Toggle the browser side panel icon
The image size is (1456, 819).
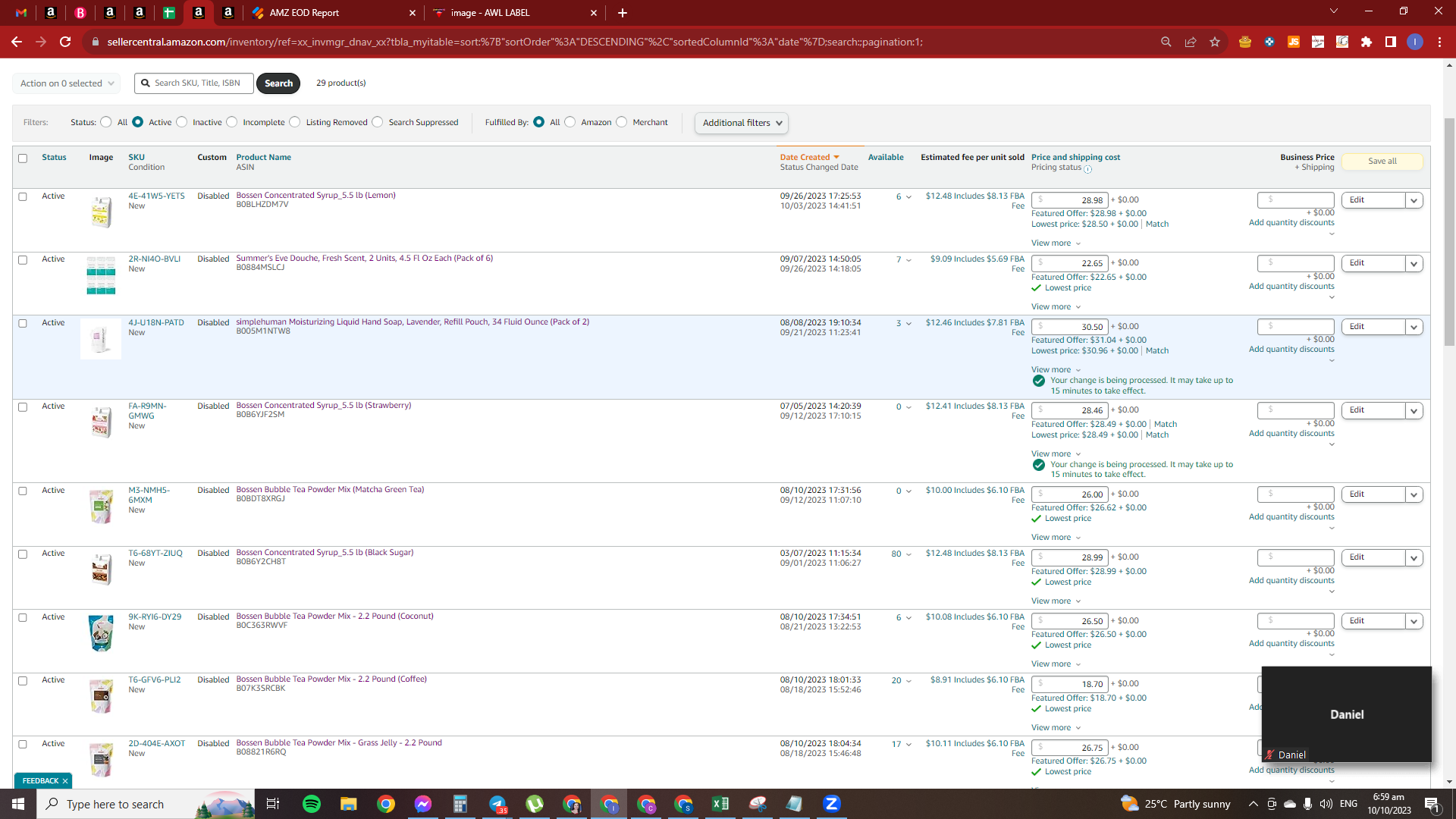click(x=1391, y=42)
